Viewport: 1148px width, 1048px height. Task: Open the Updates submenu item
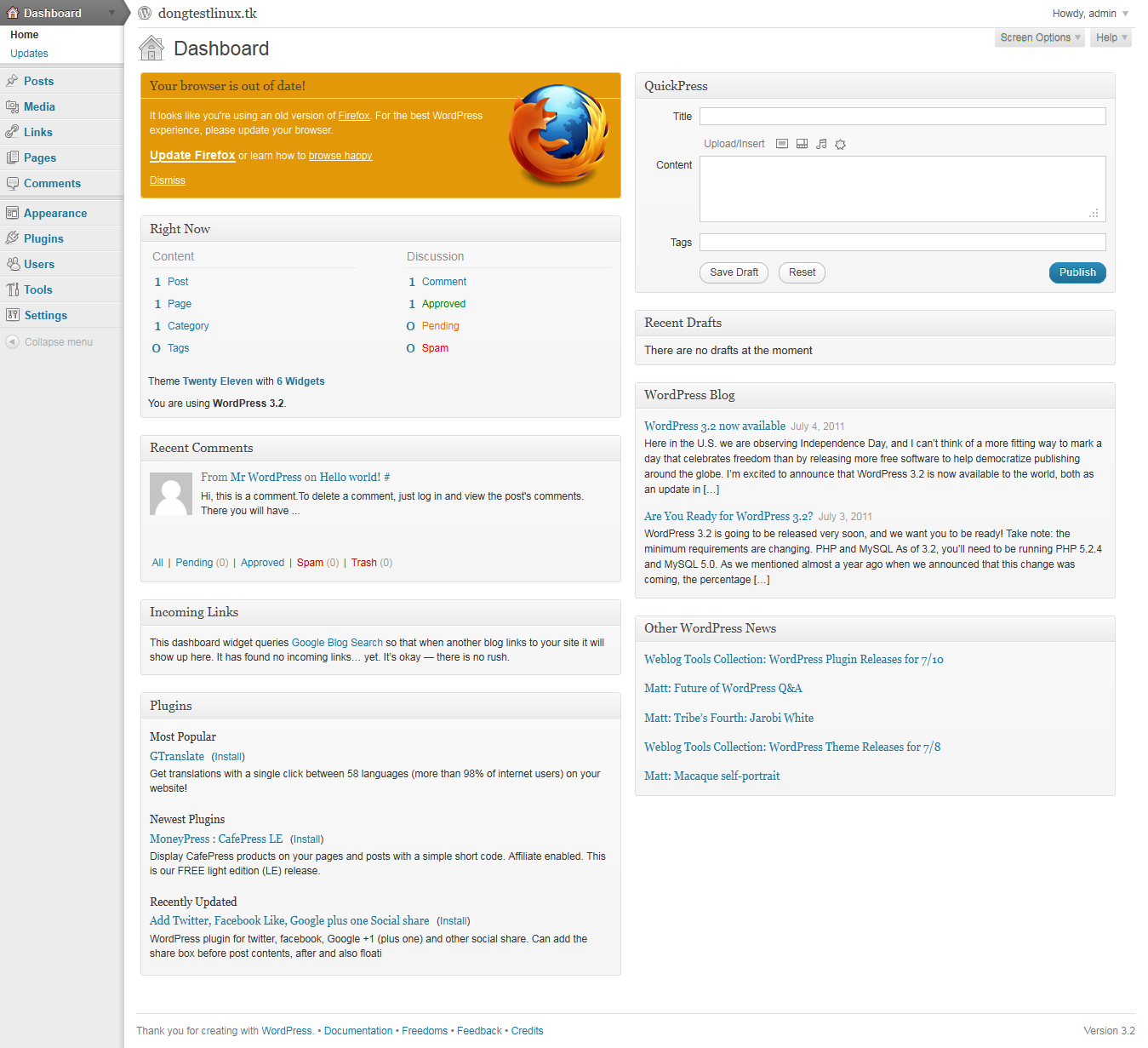pos(29,54)
